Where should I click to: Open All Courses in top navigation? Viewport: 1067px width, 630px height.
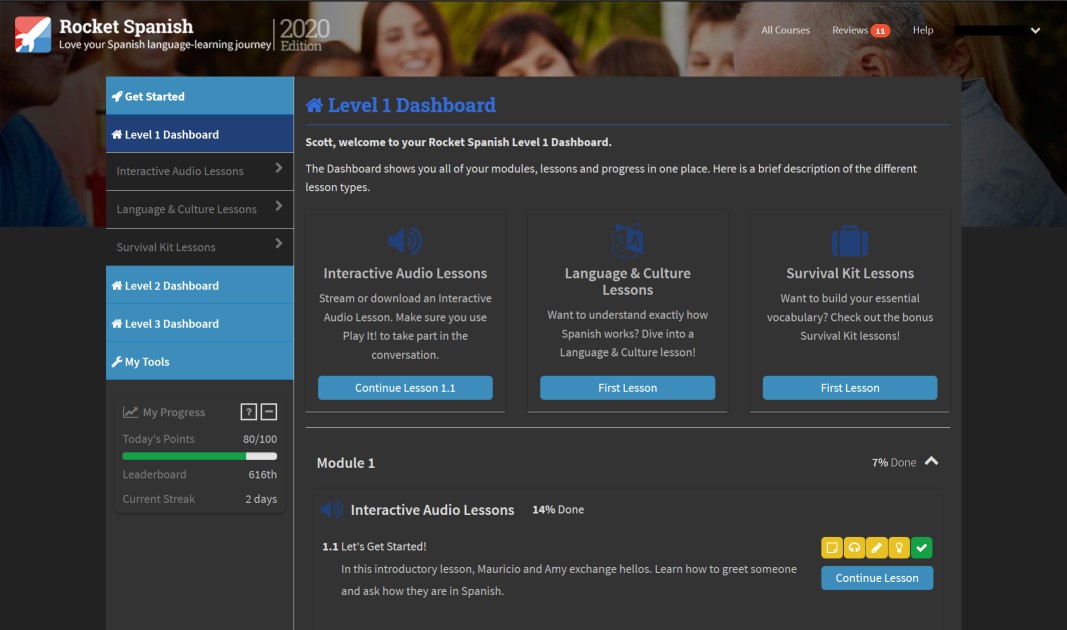coord(785,30)
